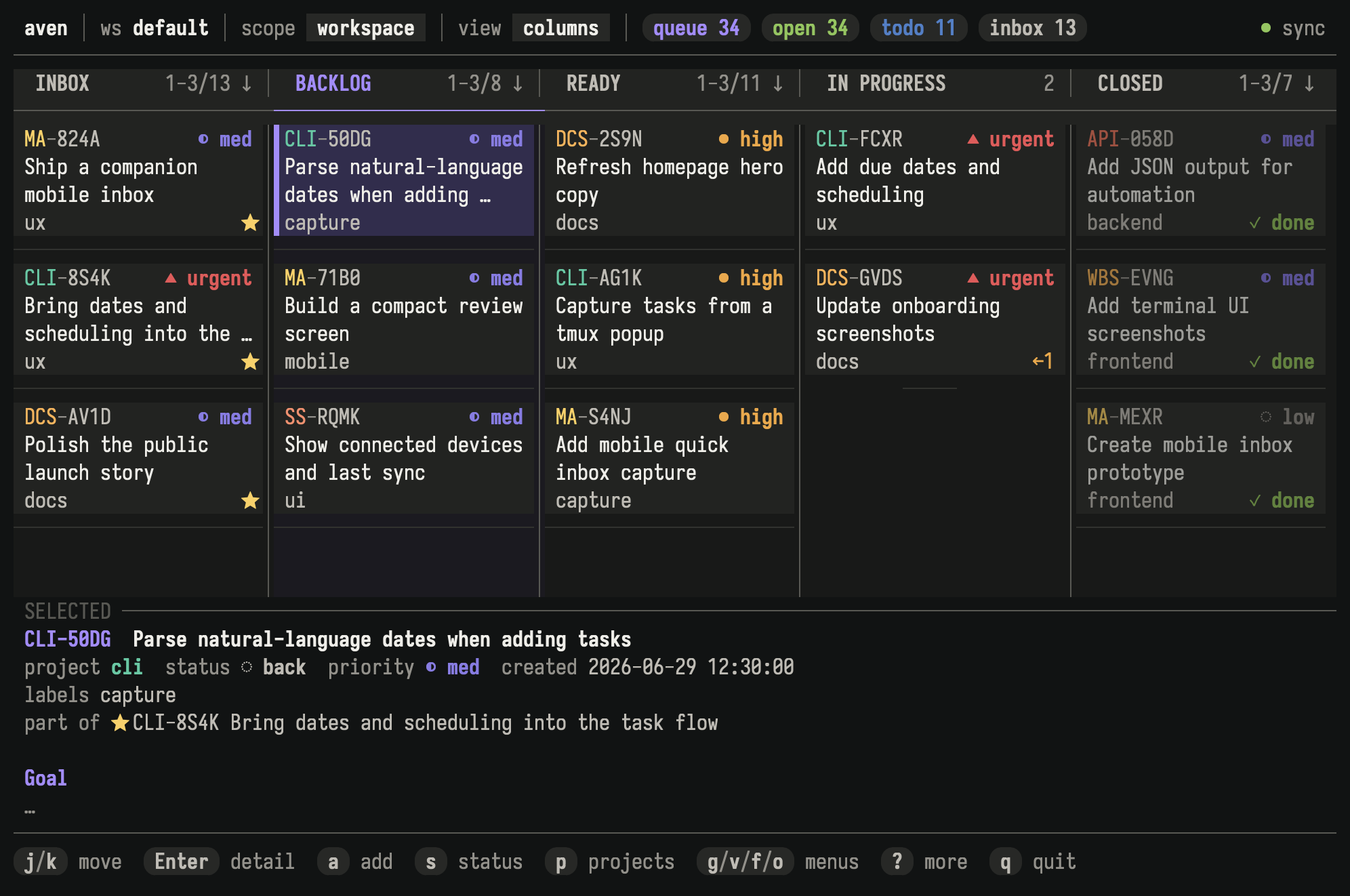The height and width of the screenshot is (896, 1350).
Task: Select the CLOSED column header
Action: pyautogui.click(x=1130, y=83)
